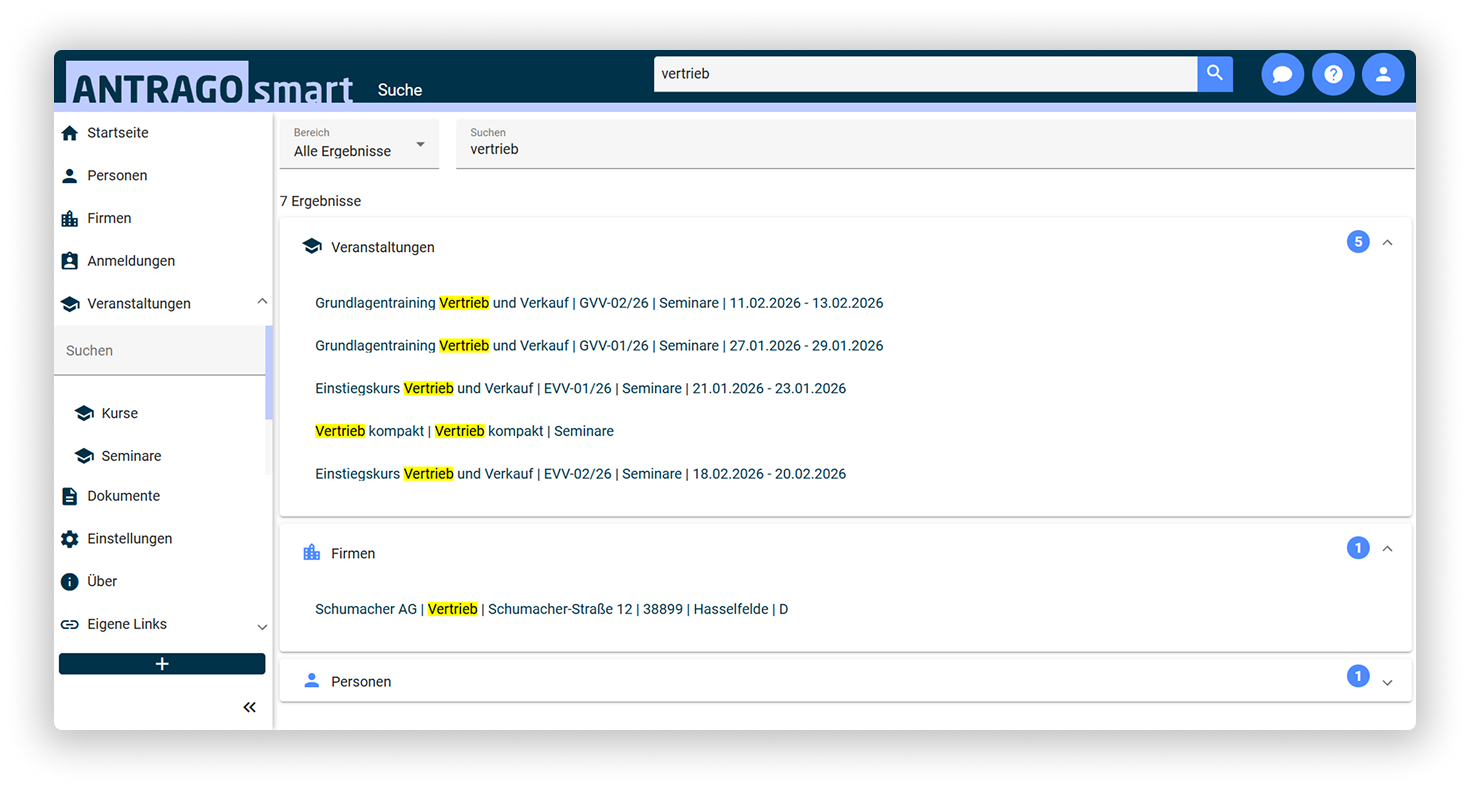The image size is (1470, 788).
Task: Select Seminare under Veranstaltungen
Action: (131, 456)
